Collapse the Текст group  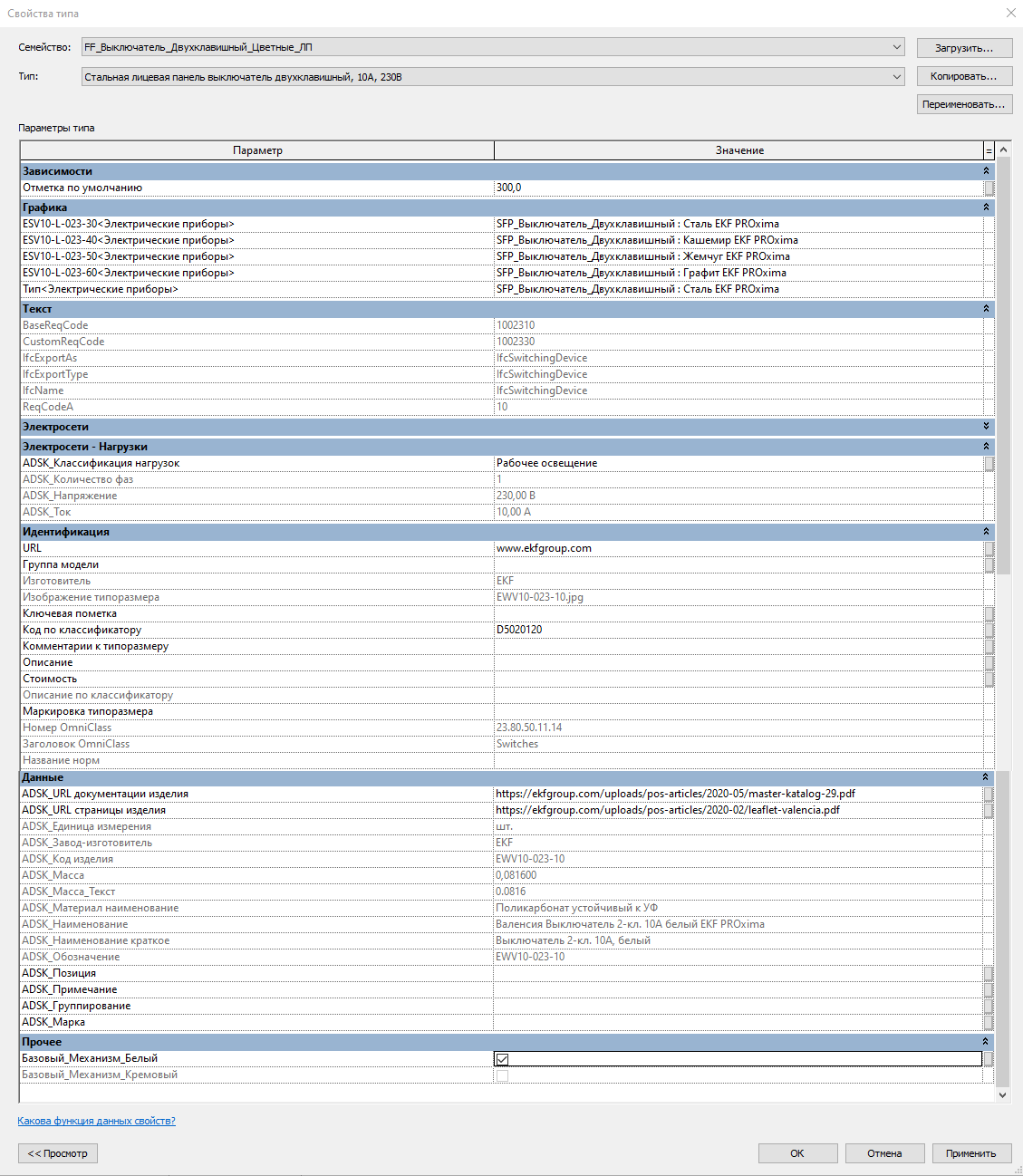(986, 309)
